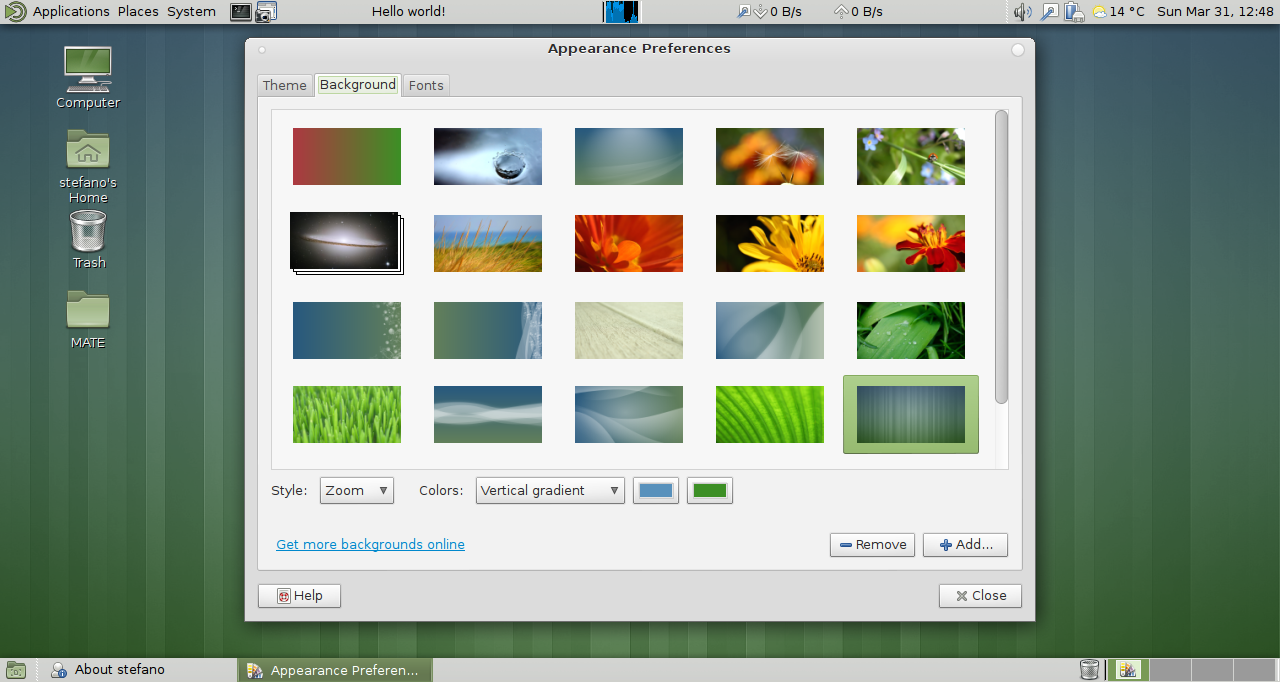The height and width of the screenshot is (682, 1280).
Task: Click the blue gradient color swatch
Action: [656, 491]
